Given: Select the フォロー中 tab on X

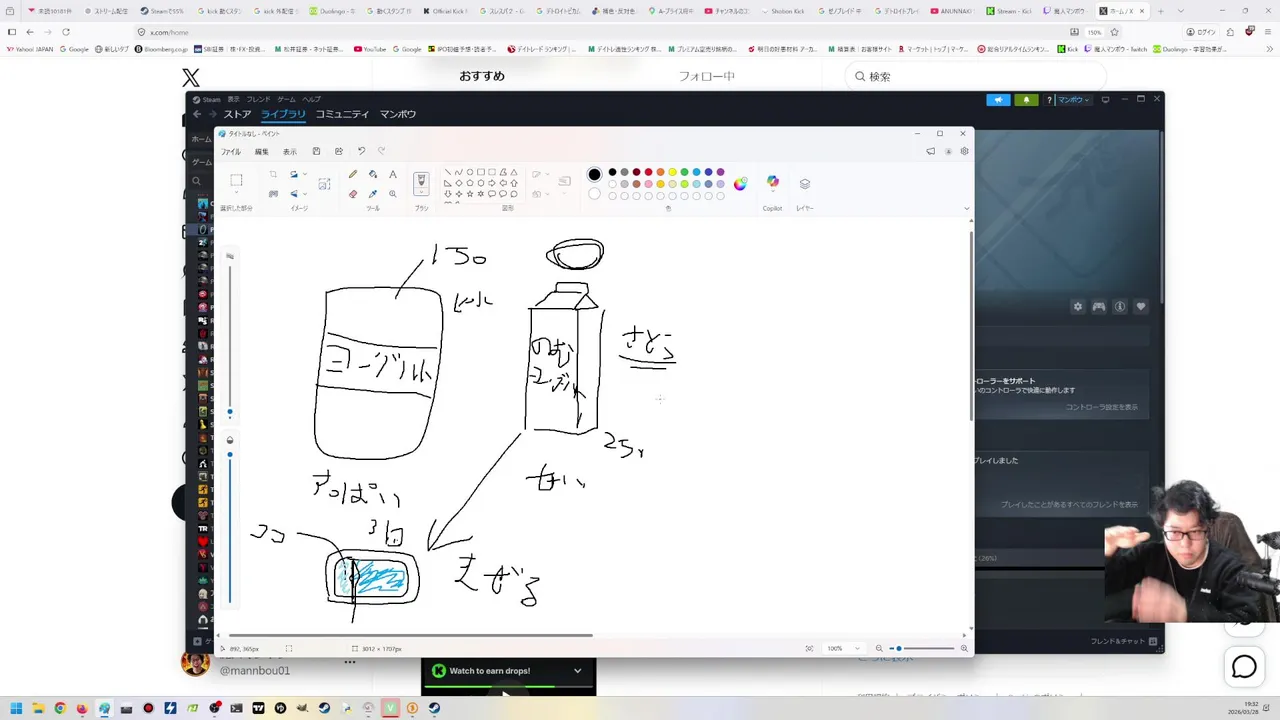Looking at the screenshot, I should pyautogui.click(x=707, y=76).
